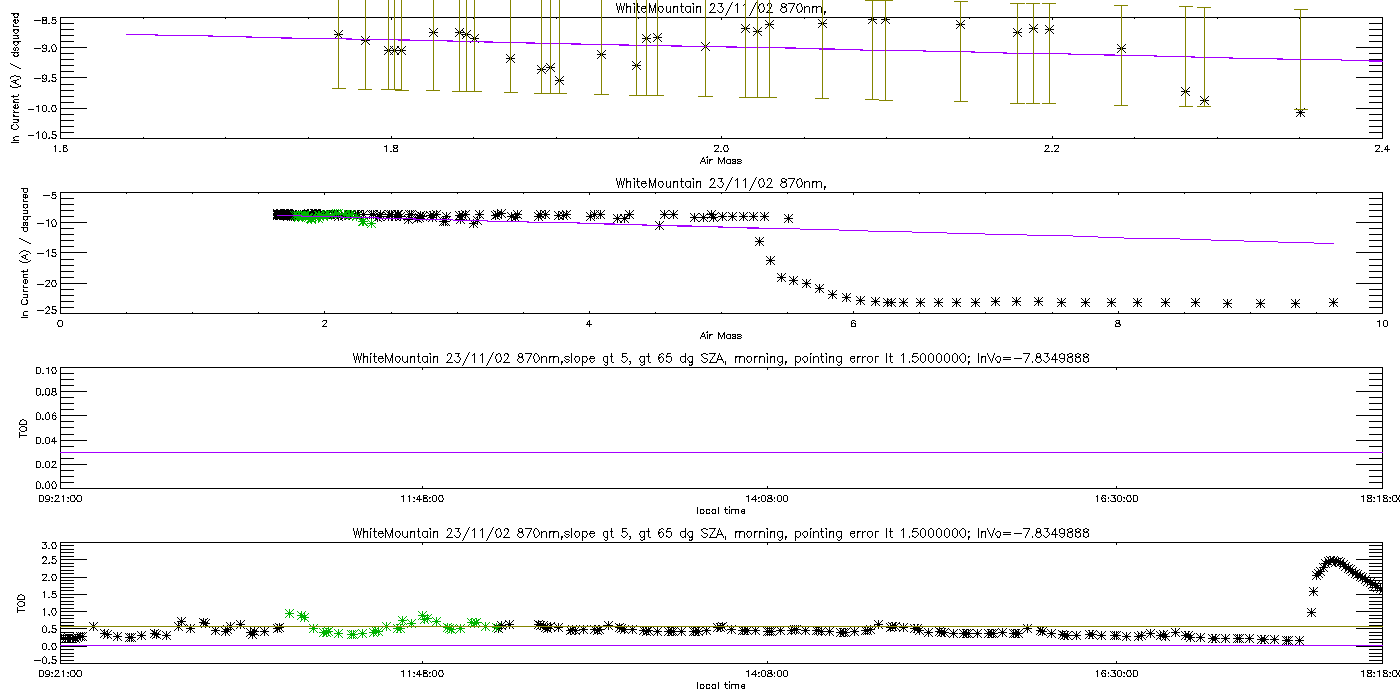This screenshot has width=1400, height=700.
Task: Select the x-axis tick 6 in second plot
Action: pyautogui.click(x=852, y=323)
